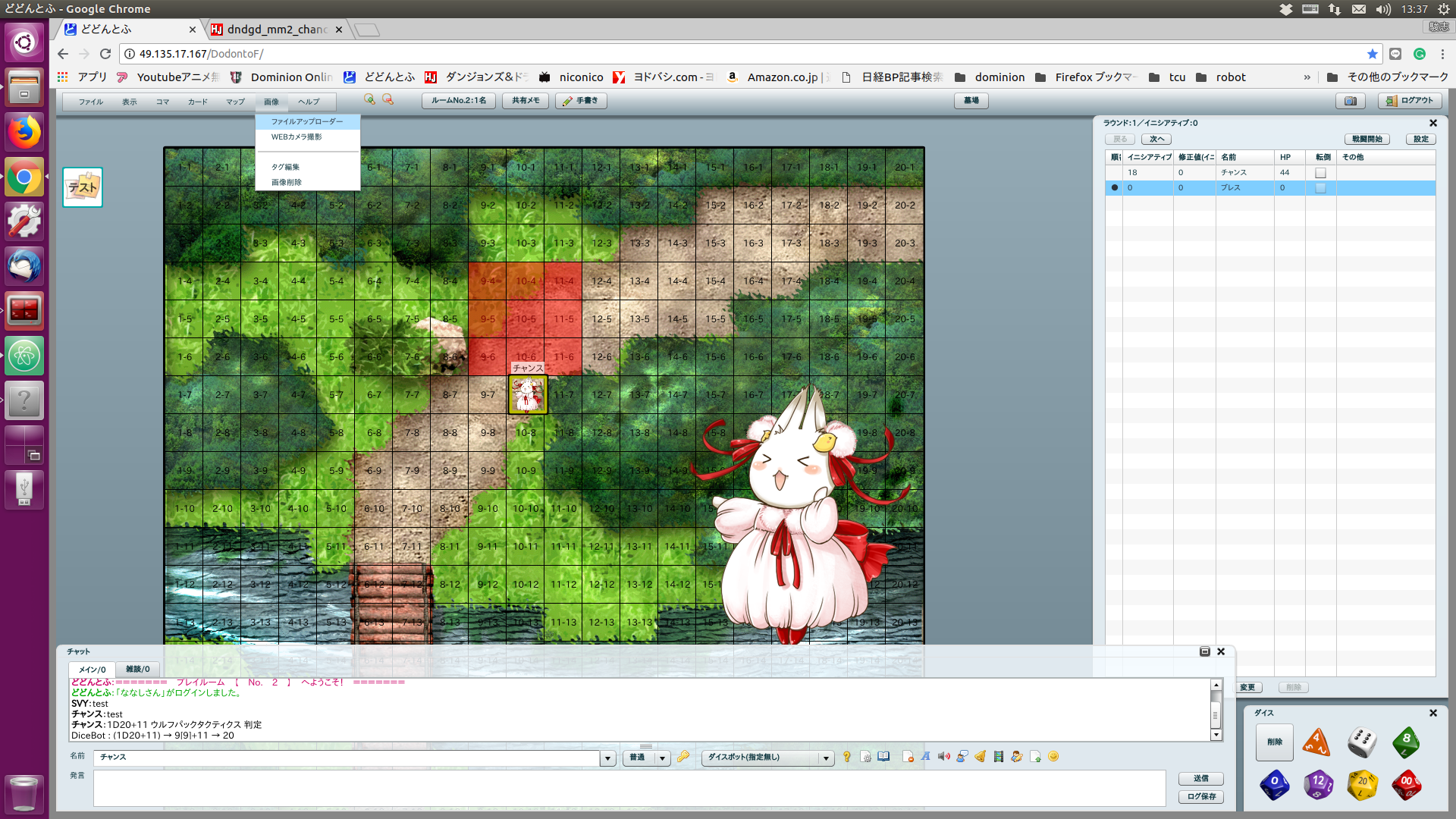Click the yellow 20-sided die
1456x819 pixels.
(x=1362, y=785)
